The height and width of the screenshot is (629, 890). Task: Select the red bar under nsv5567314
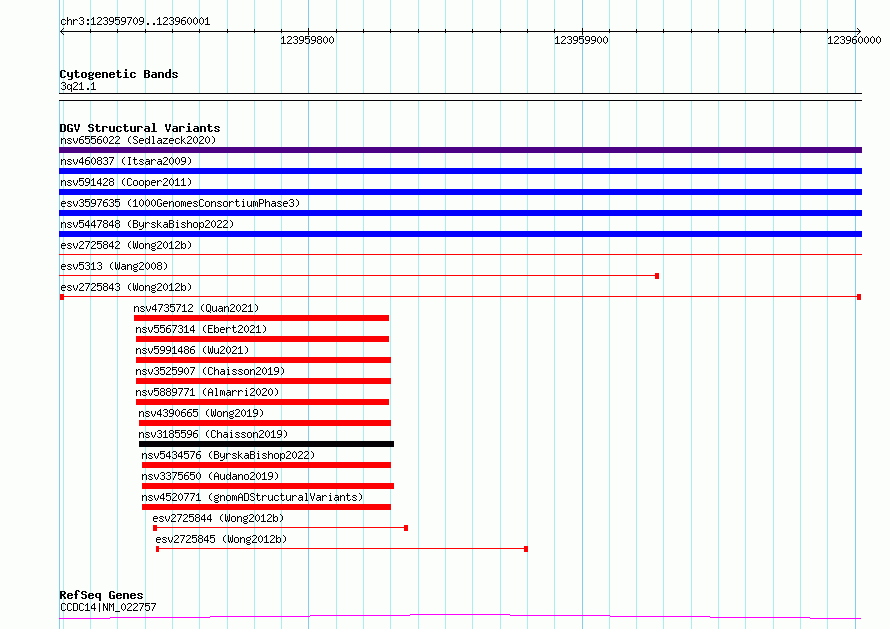[262, 339]
